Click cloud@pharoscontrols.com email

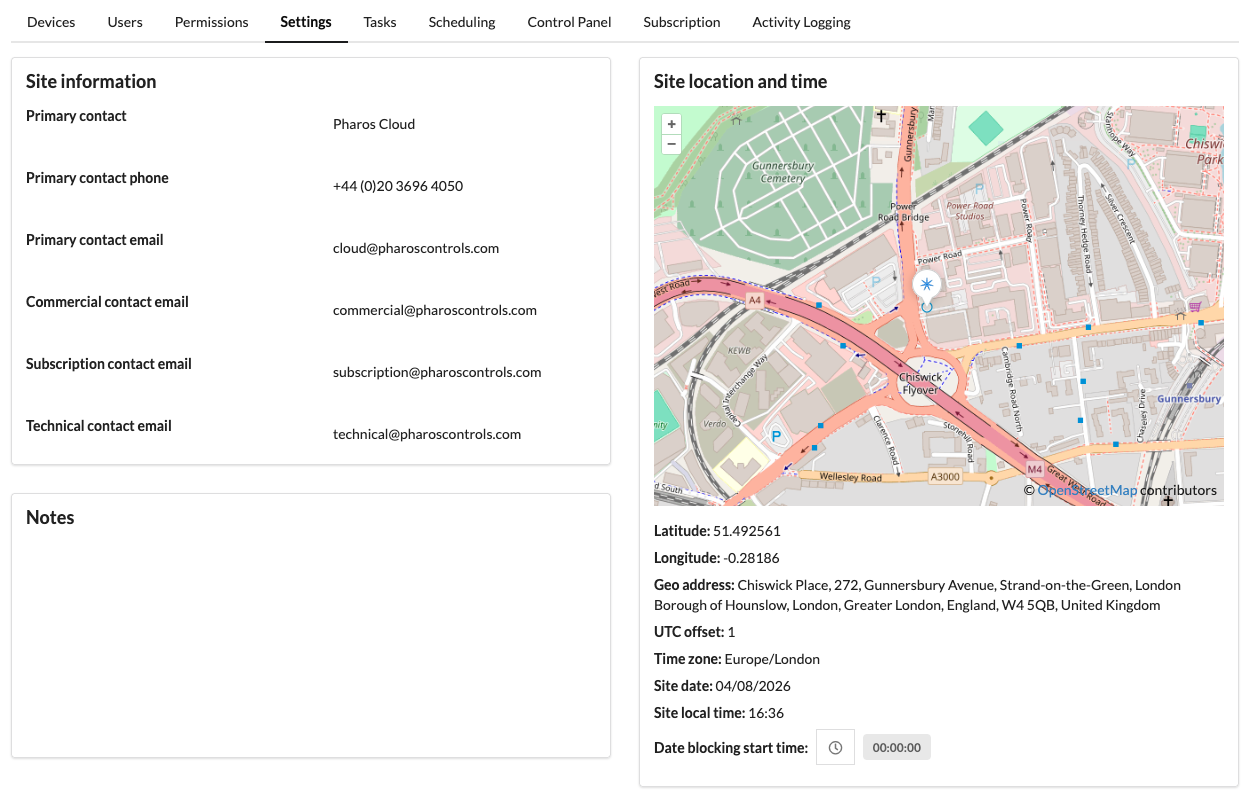click(416, 248)
